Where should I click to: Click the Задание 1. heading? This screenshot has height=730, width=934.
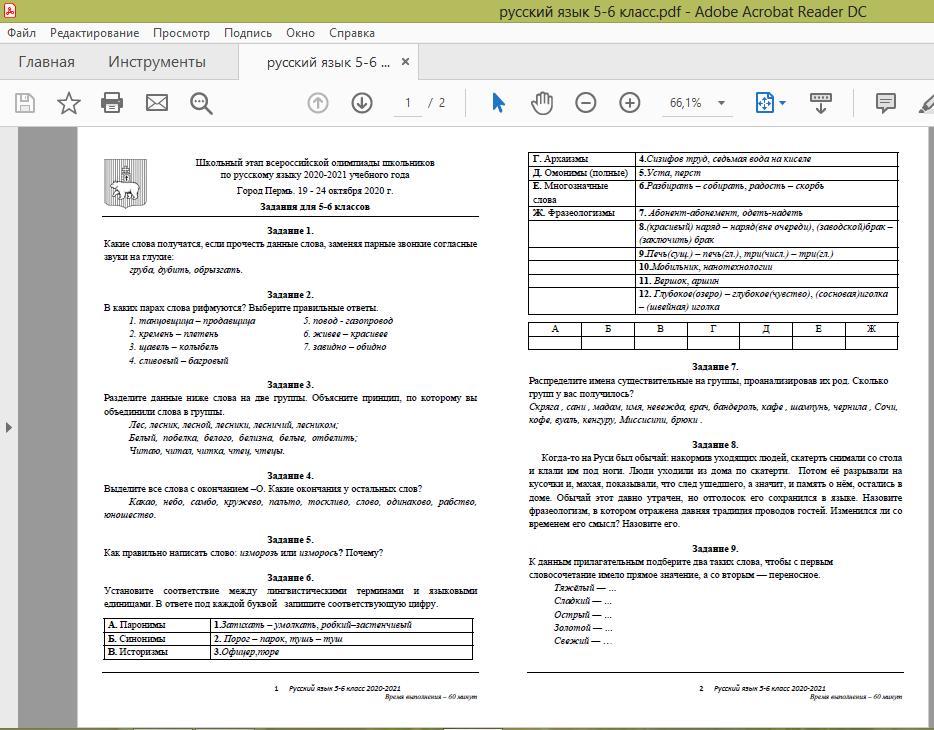pos(290,230)
